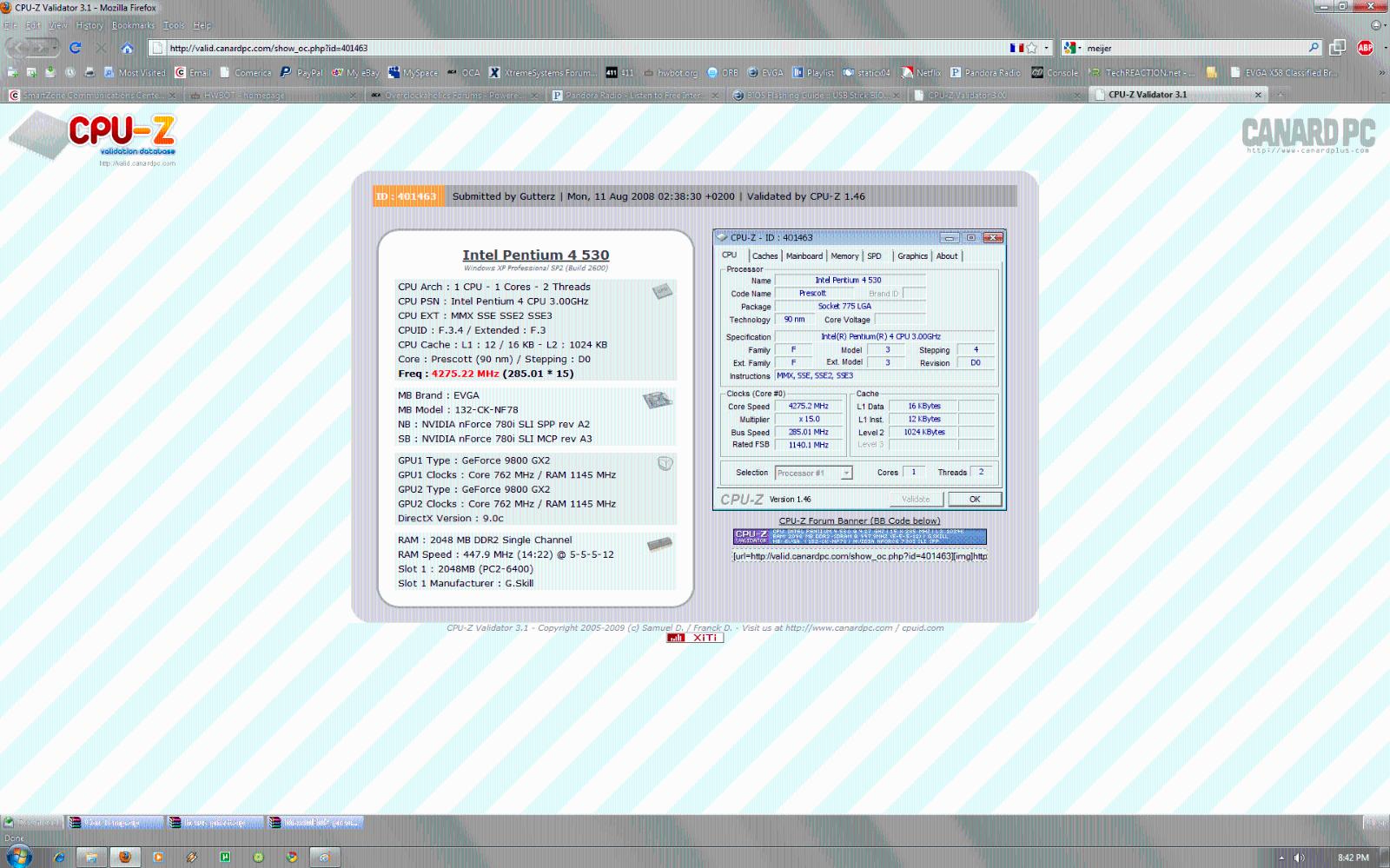
Task: Click the OK button in CPU-Z window
Action: coord(975,500)
